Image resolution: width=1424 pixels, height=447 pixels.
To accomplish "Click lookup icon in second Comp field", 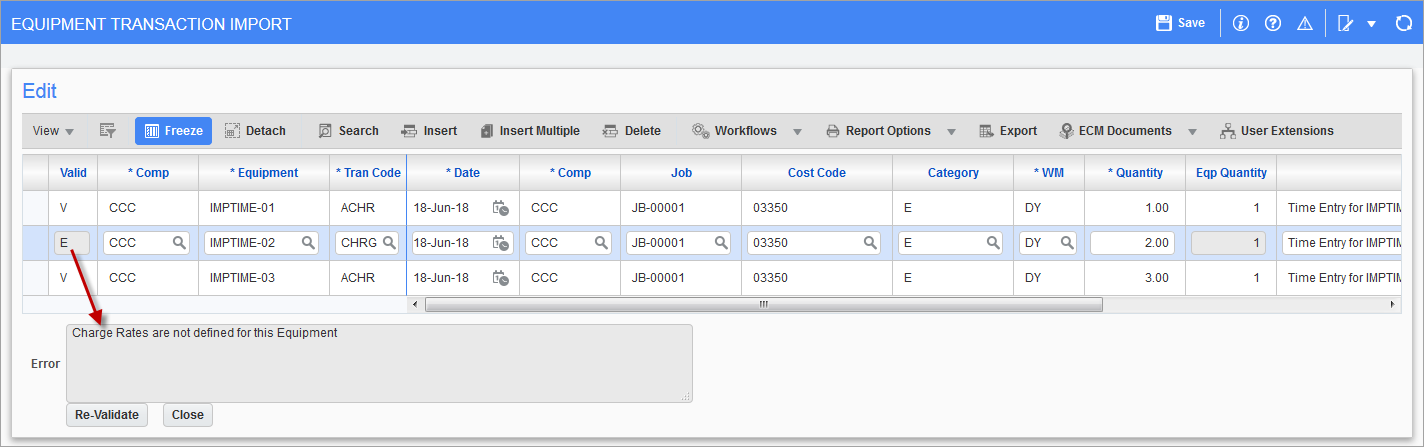I will click(x=601, y=243).
